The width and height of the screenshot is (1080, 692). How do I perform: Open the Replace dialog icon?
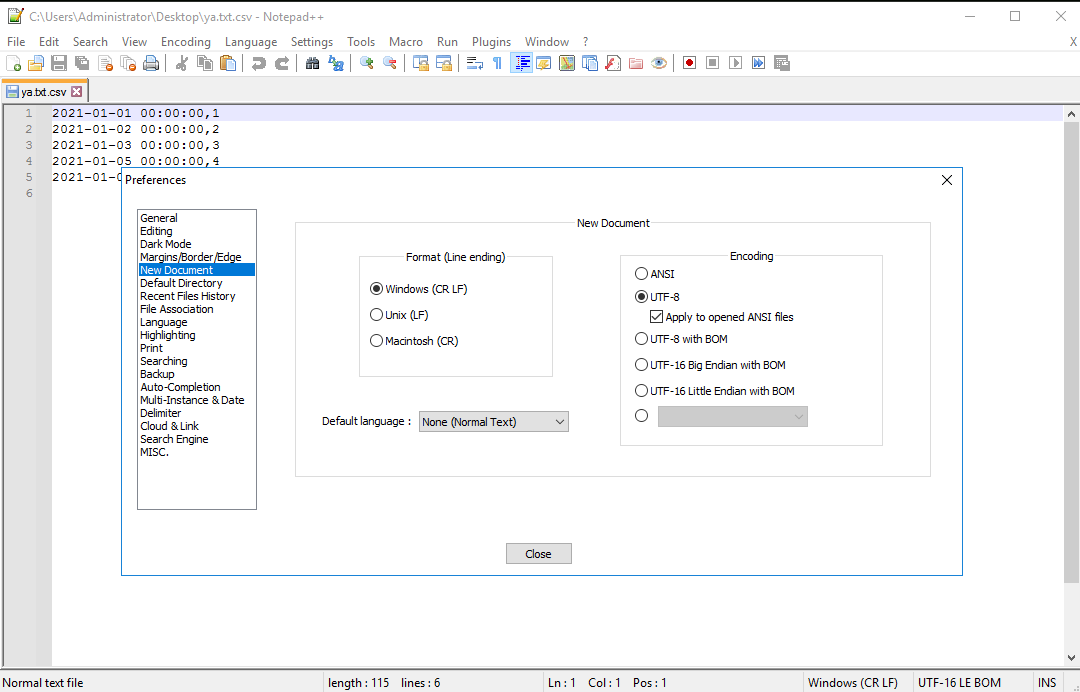336,62
